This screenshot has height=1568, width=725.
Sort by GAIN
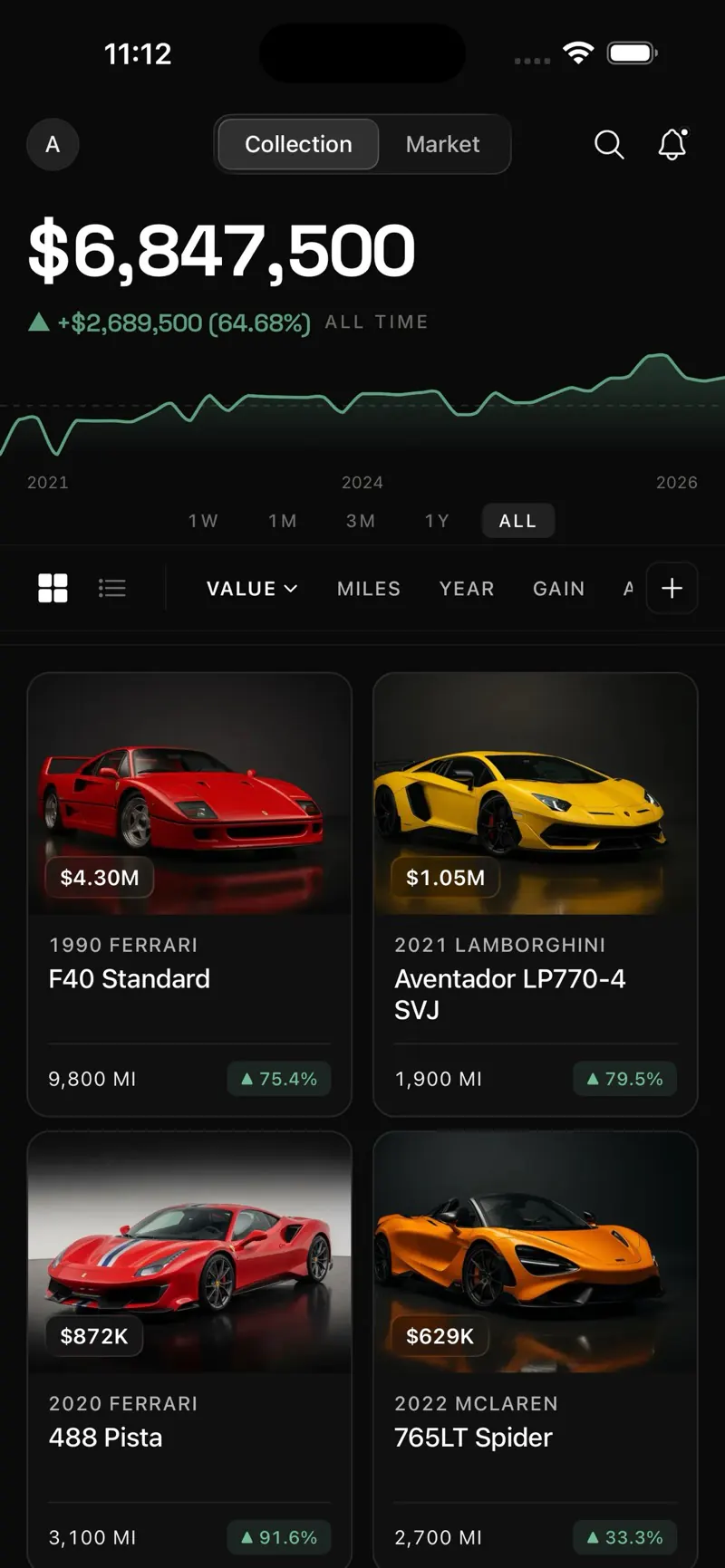[559, 589]
